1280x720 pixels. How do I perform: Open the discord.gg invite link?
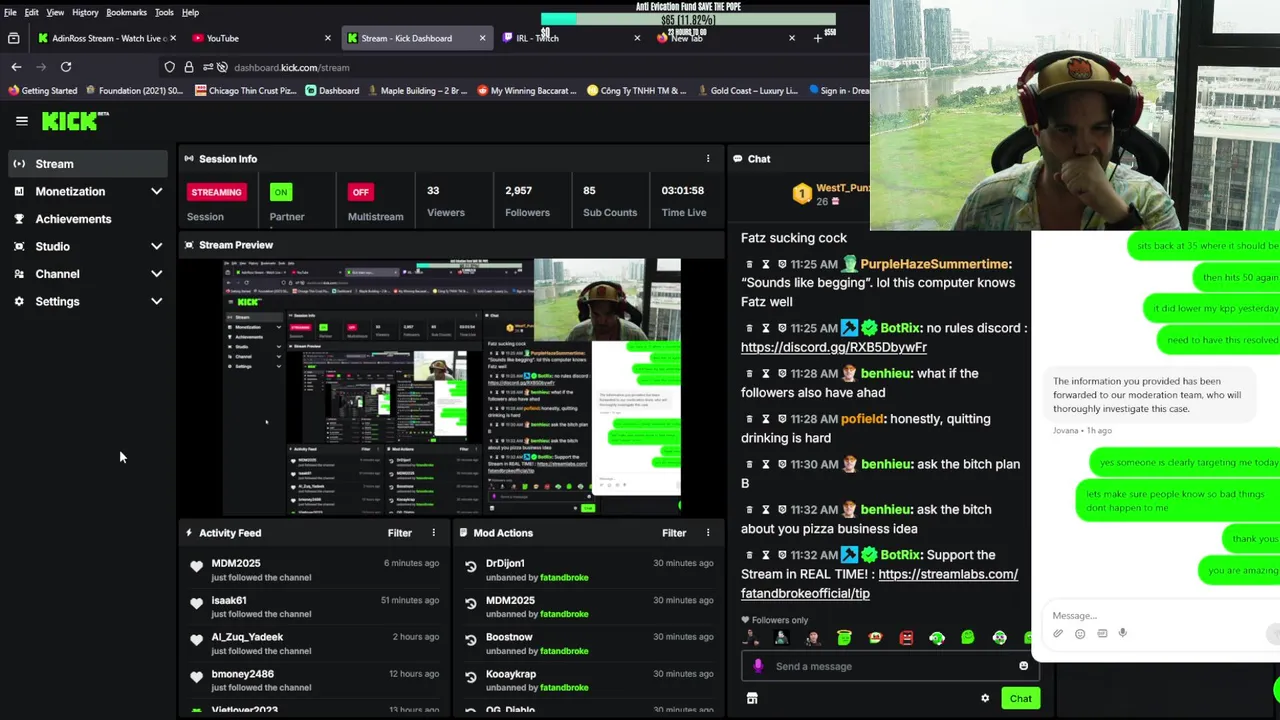pyautogui.click(x=834, y=347)
